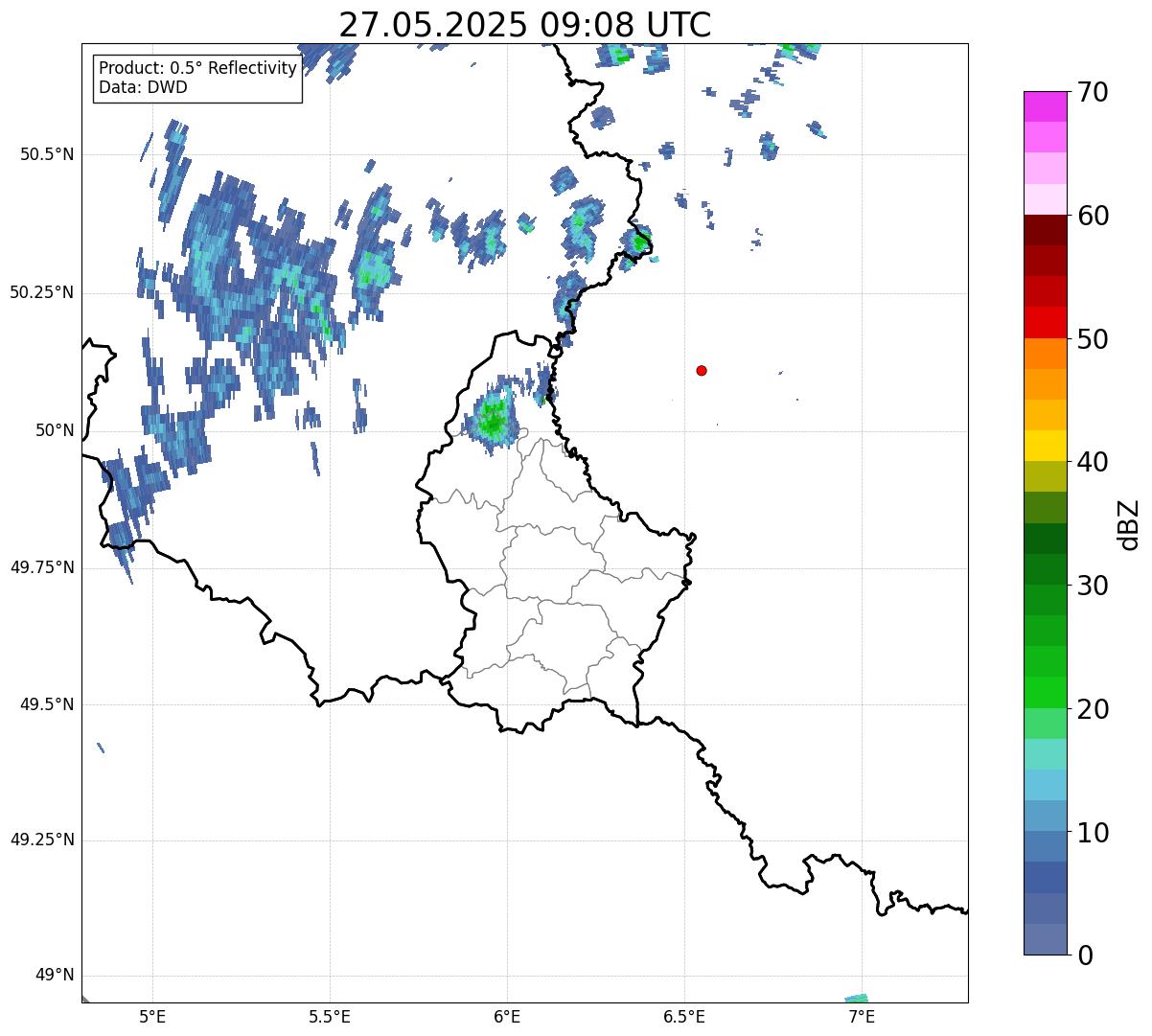This screenshot has width=1152, height=1036.
Task: Click the 5.5°E longitude label
Action: 330,1017
